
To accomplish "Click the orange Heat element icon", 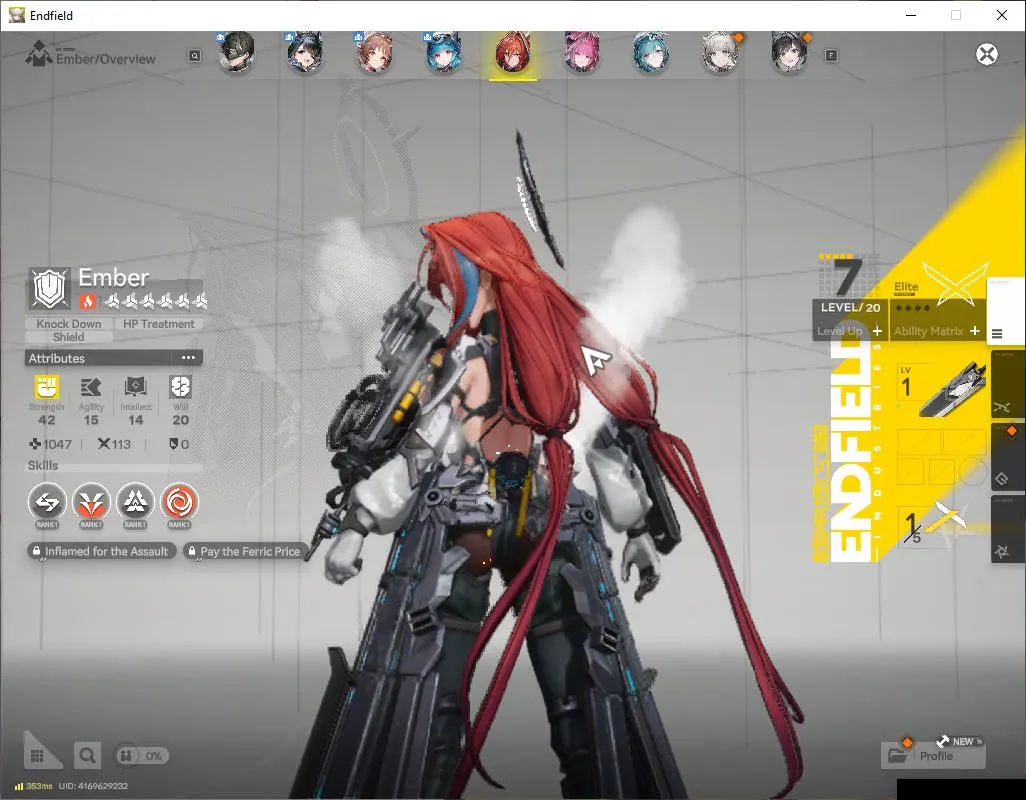I will [88, 301].
